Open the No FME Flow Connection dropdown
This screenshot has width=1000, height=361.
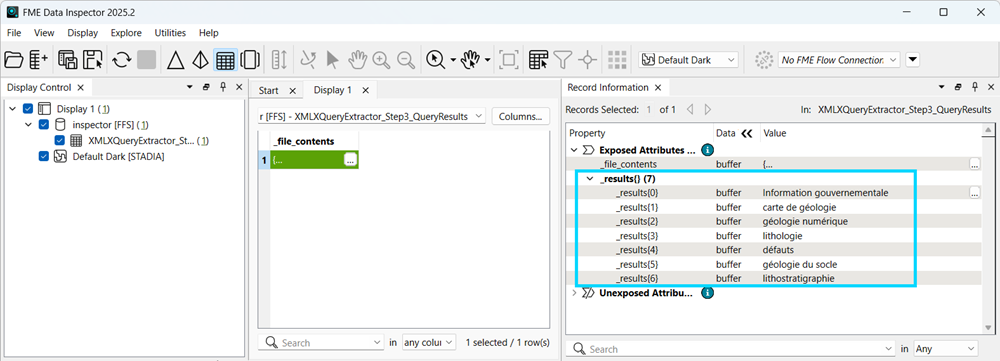[x=839, y=60]
